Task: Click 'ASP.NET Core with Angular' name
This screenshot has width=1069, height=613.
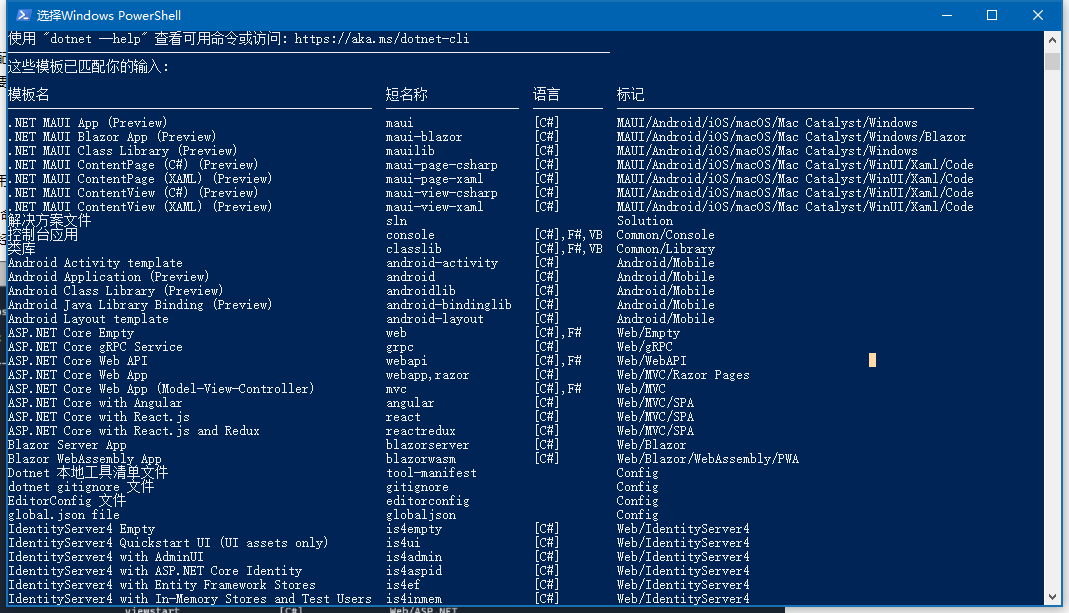Action: [x=95, y=402]
